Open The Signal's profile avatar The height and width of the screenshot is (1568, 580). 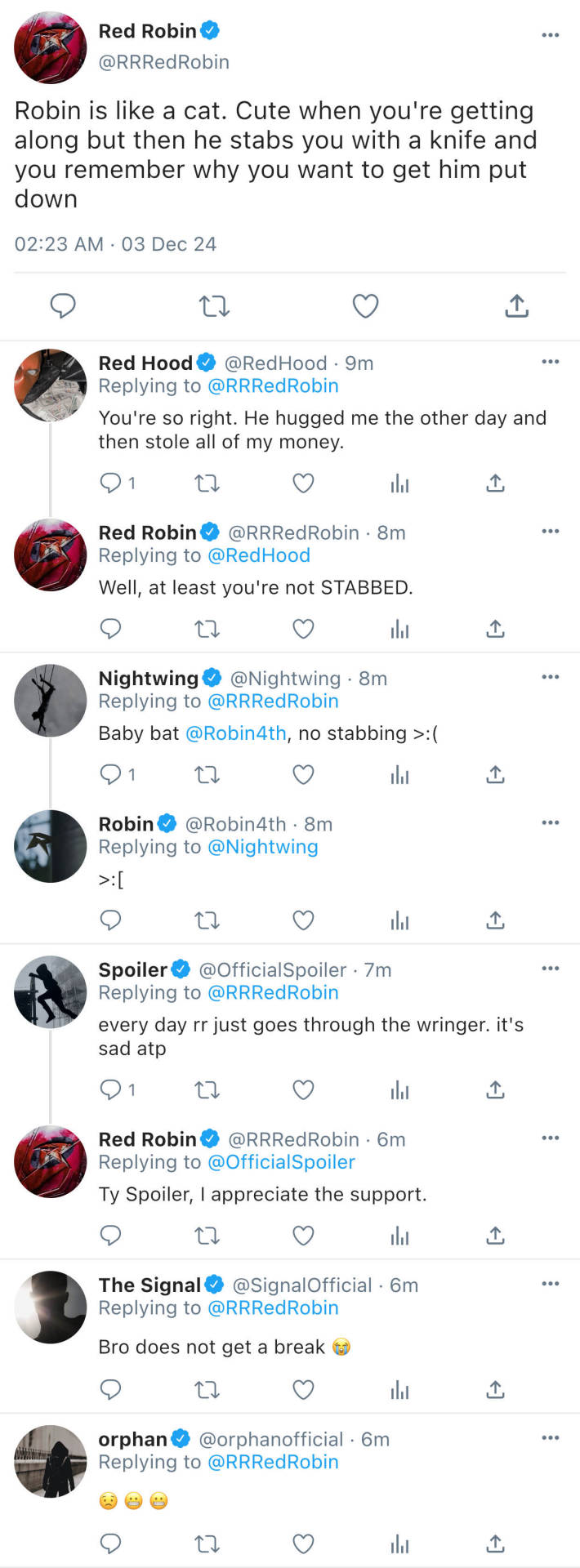(51, 1307)
